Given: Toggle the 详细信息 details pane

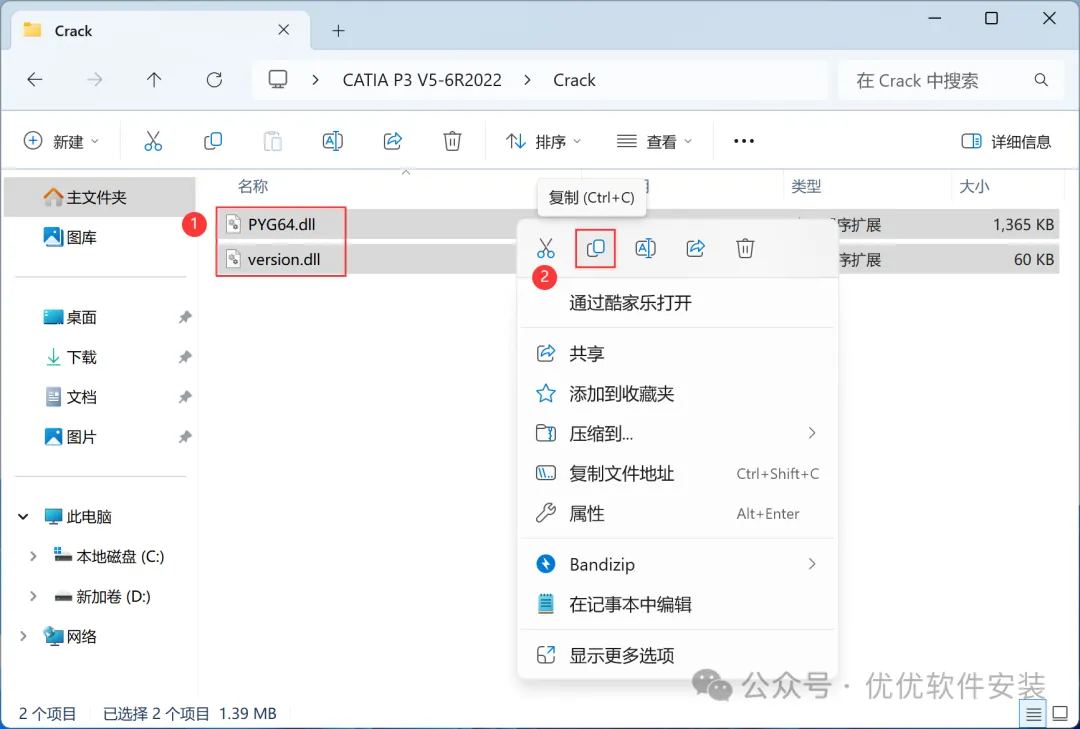Looking at the screenshot, I should (x=1006, y=141).
